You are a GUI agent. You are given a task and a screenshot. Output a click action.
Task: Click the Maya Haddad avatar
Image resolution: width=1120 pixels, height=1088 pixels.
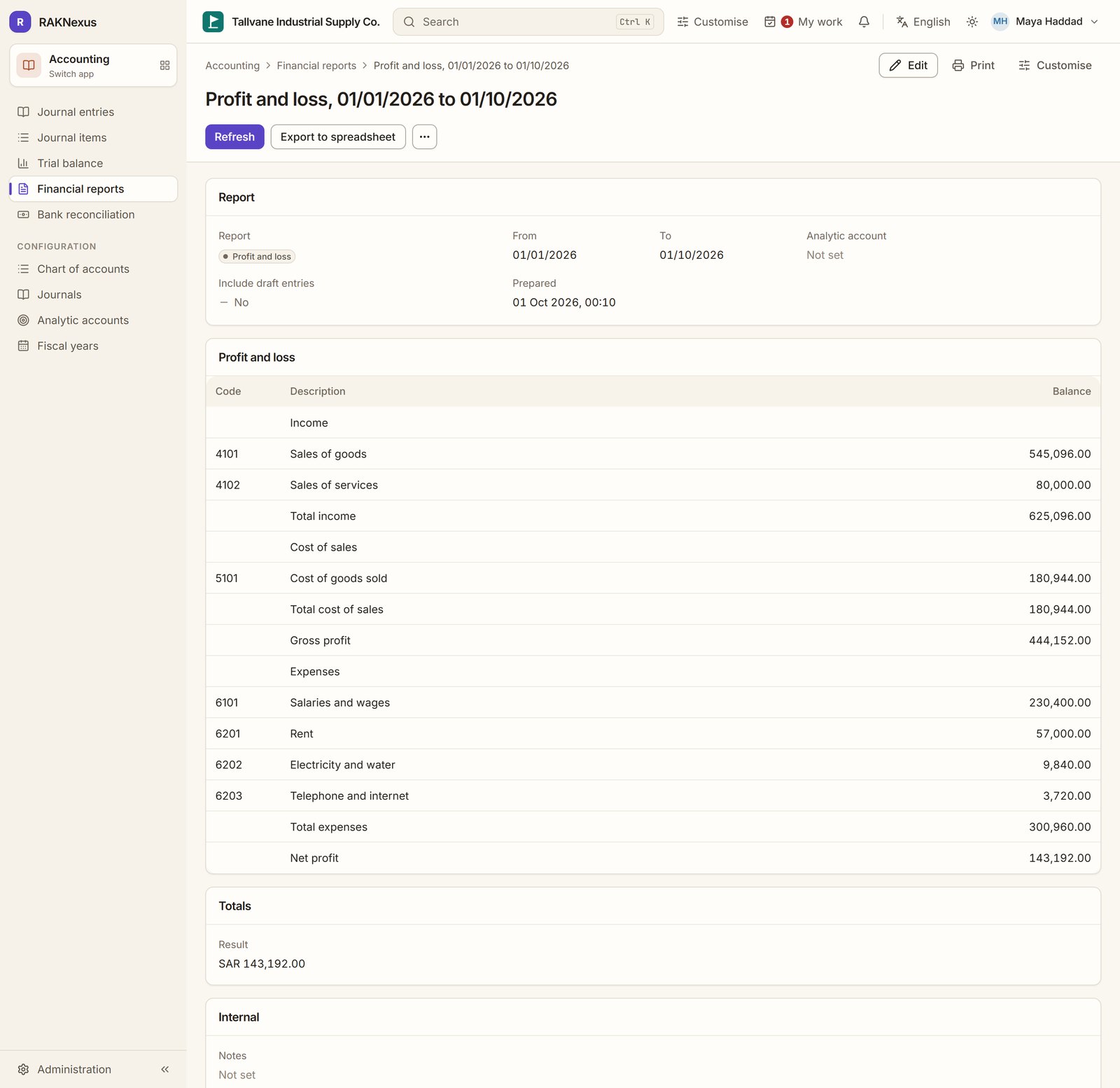click(x=1000, y=22)
